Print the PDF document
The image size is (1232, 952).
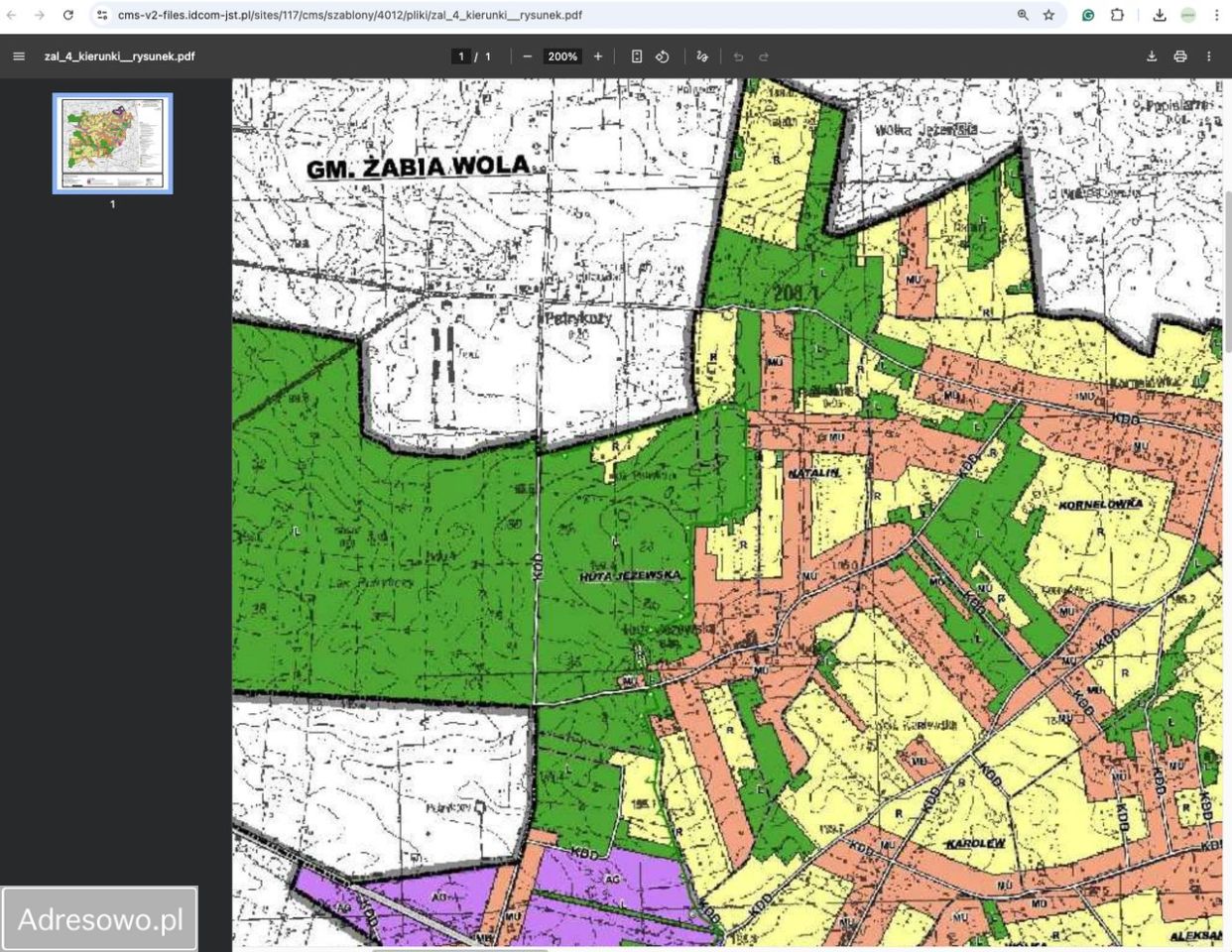click(x=1180, y=57)
